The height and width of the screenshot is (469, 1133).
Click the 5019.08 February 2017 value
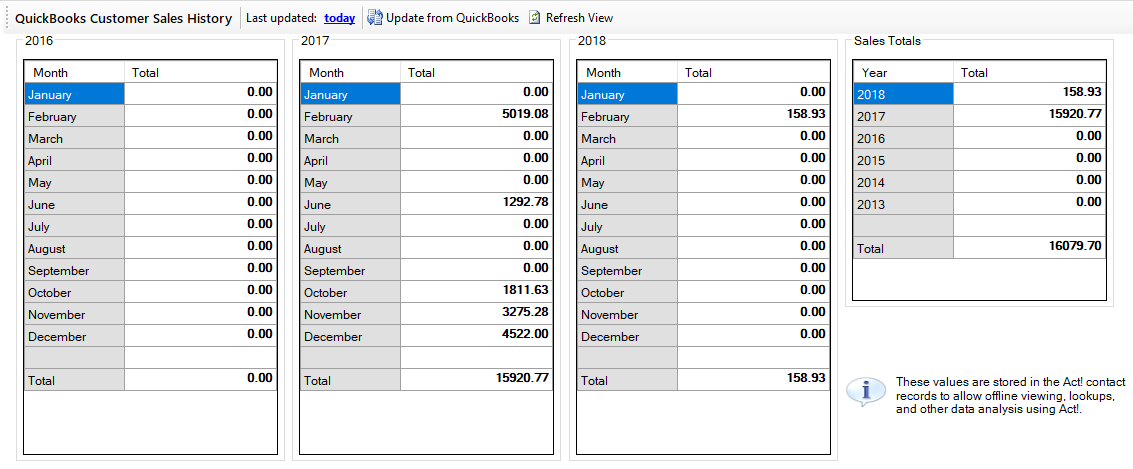[525, 114]
